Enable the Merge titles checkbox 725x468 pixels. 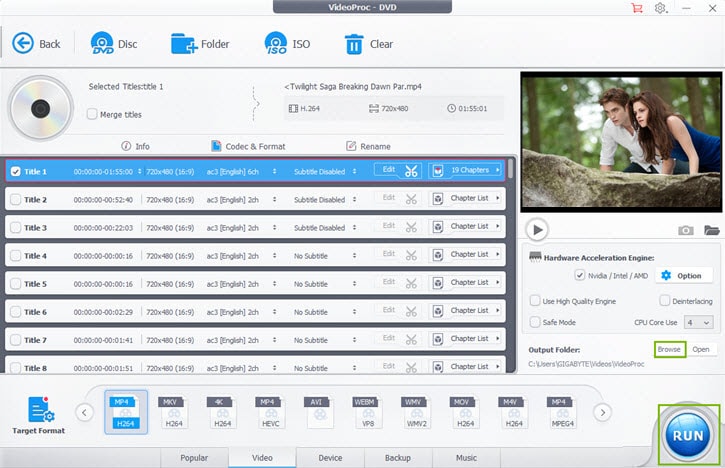coord(92,114)
